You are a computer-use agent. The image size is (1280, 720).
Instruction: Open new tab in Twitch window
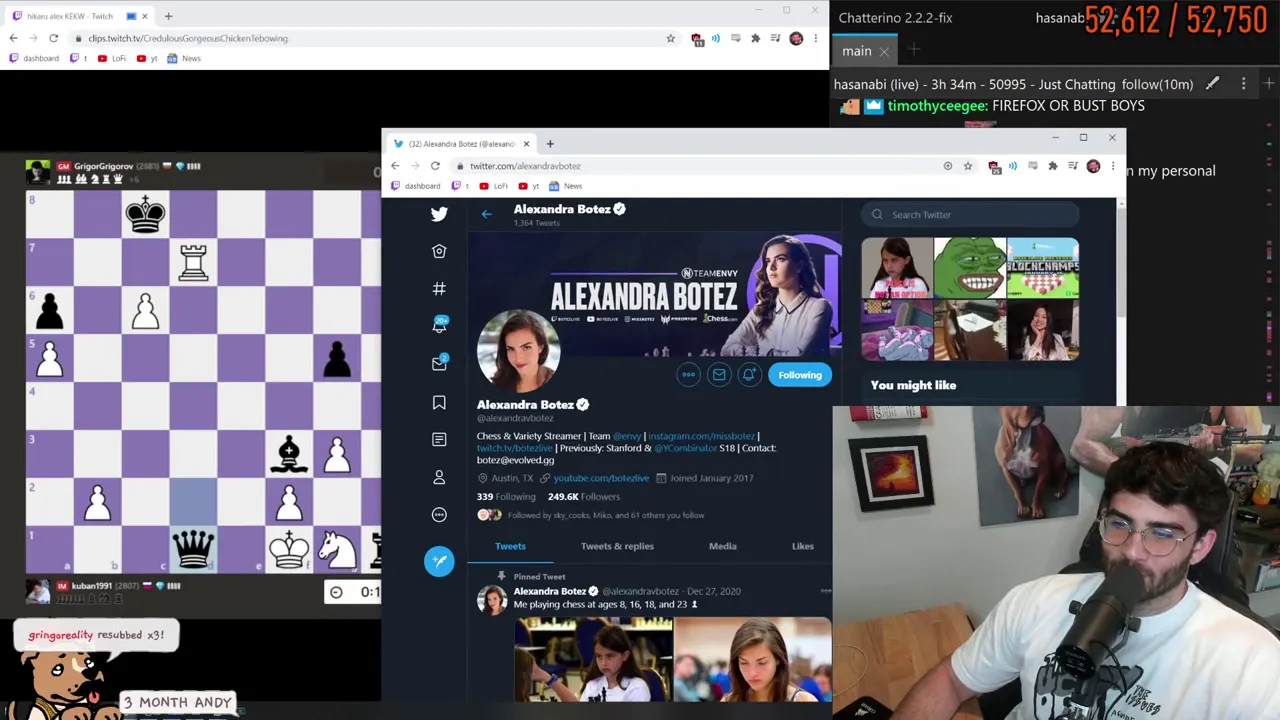168,16
